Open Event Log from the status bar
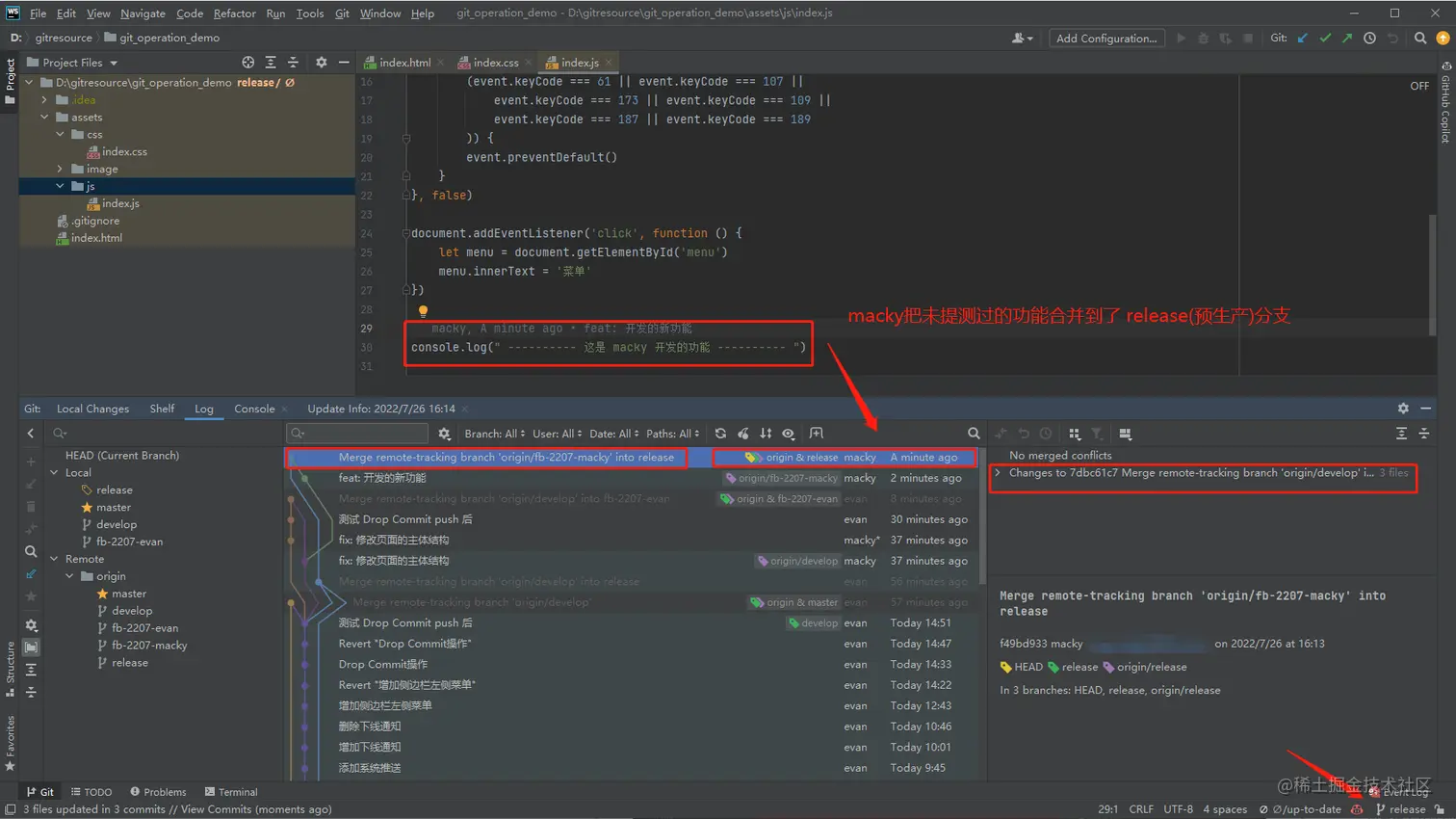Image resolution: width=1456 pixels, height=819 pixels. point(1398,792)
